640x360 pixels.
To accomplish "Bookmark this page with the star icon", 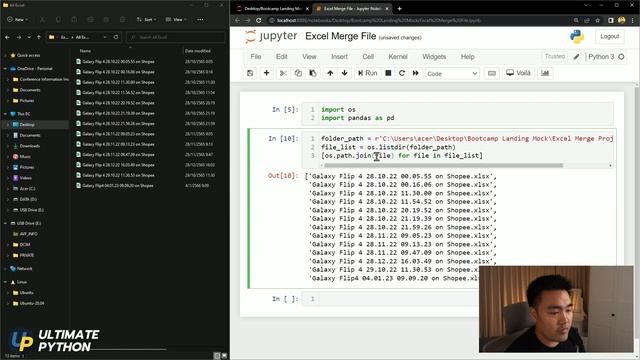I will pyautogui.click(x=598, y=20).
